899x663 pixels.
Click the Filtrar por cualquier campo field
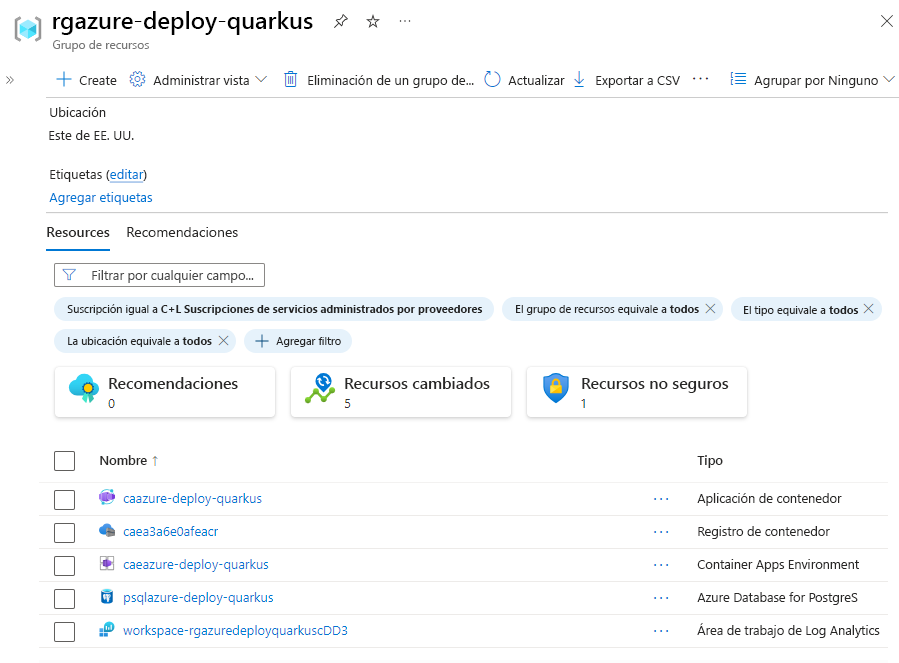point(159,274)
